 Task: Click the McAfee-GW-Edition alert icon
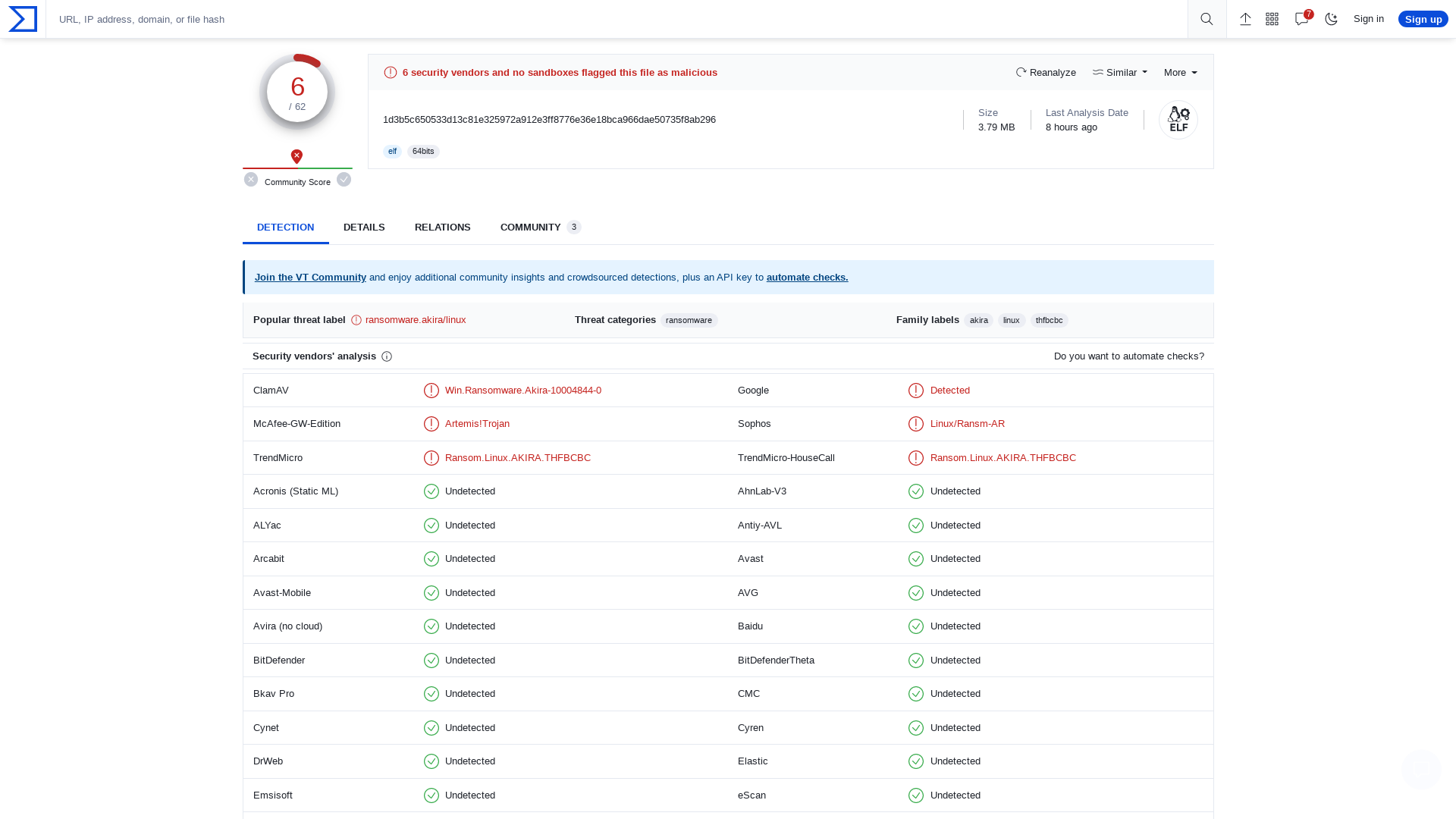click(431, 424)
